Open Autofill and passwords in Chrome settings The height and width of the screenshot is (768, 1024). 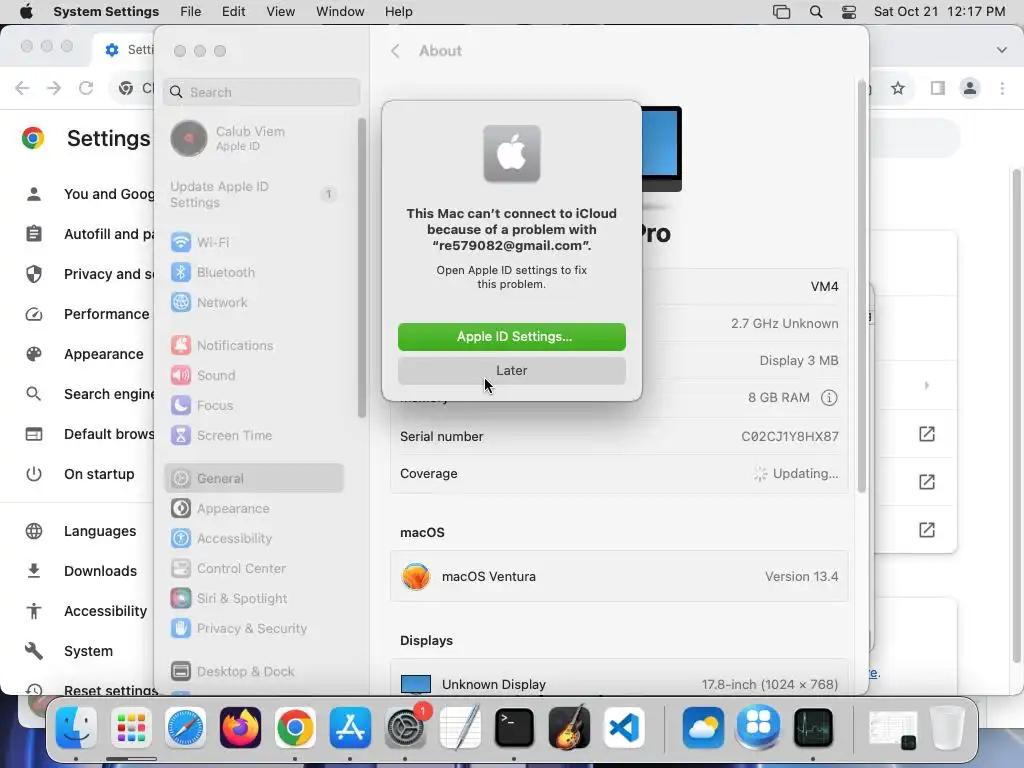coord(90,234)
